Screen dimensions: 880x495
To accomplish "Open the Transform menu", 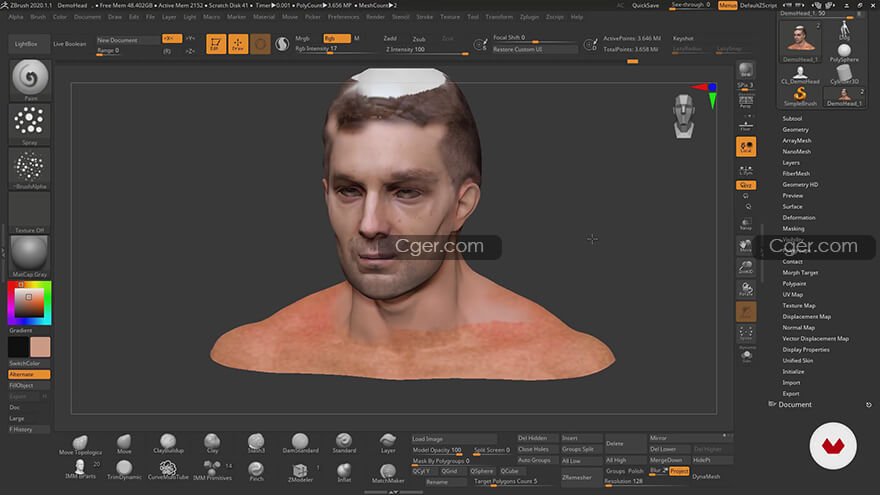I will tap(499, 17).
